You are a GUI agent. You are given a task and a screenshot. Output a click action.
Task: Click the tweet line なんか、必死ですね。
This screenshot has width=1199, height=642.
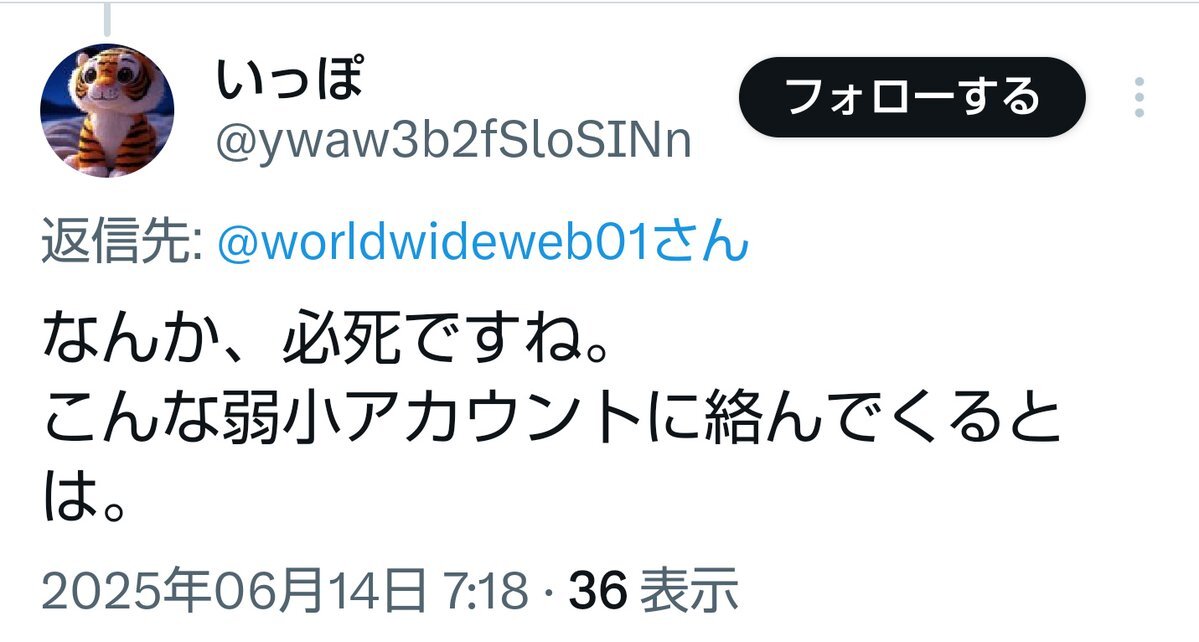click(x=327, y=339)
